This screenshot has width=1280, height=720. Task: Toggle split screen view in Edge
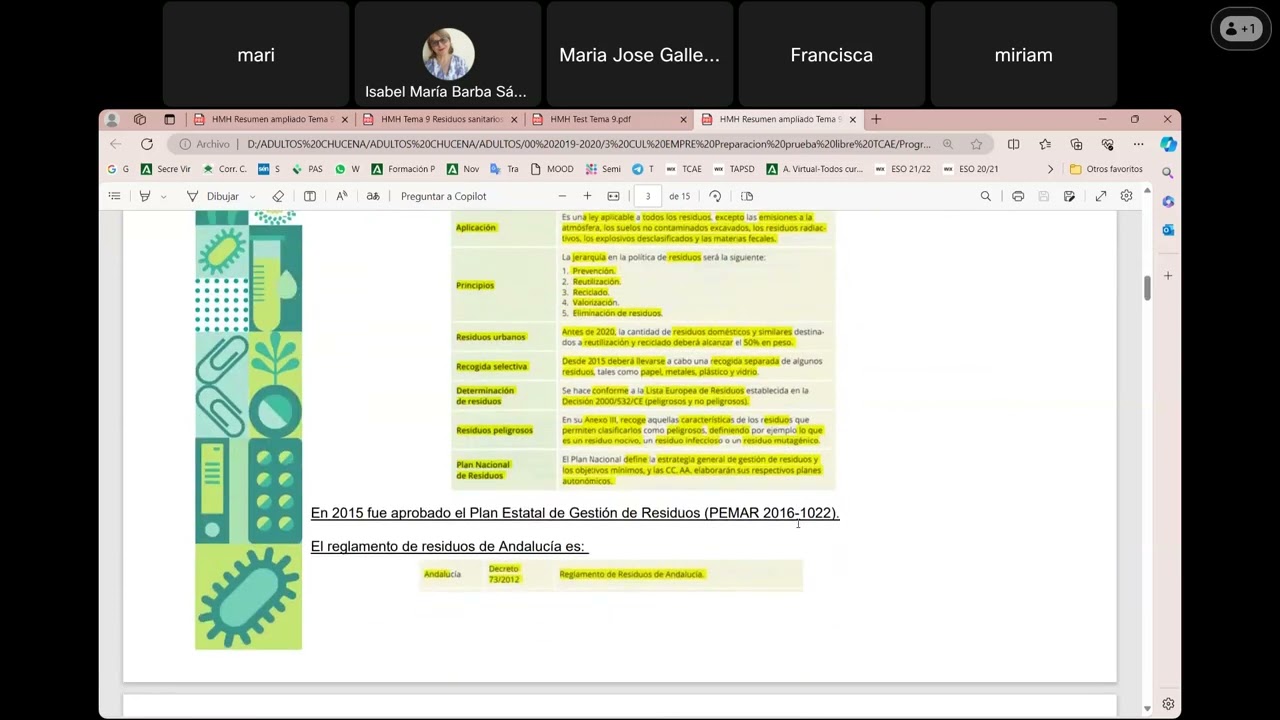[x=1014, y=144]
